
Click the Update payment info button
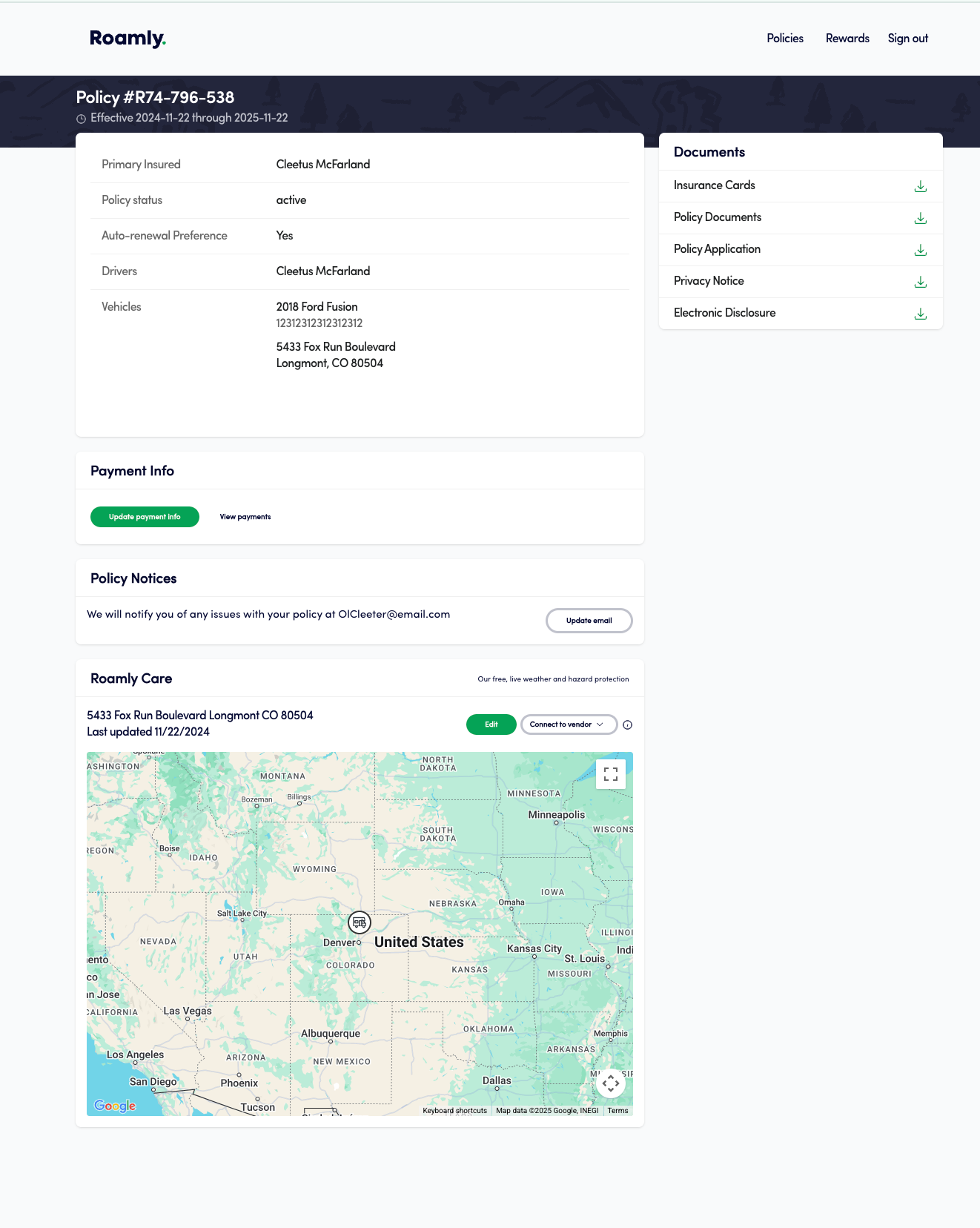tap(145, 517)
